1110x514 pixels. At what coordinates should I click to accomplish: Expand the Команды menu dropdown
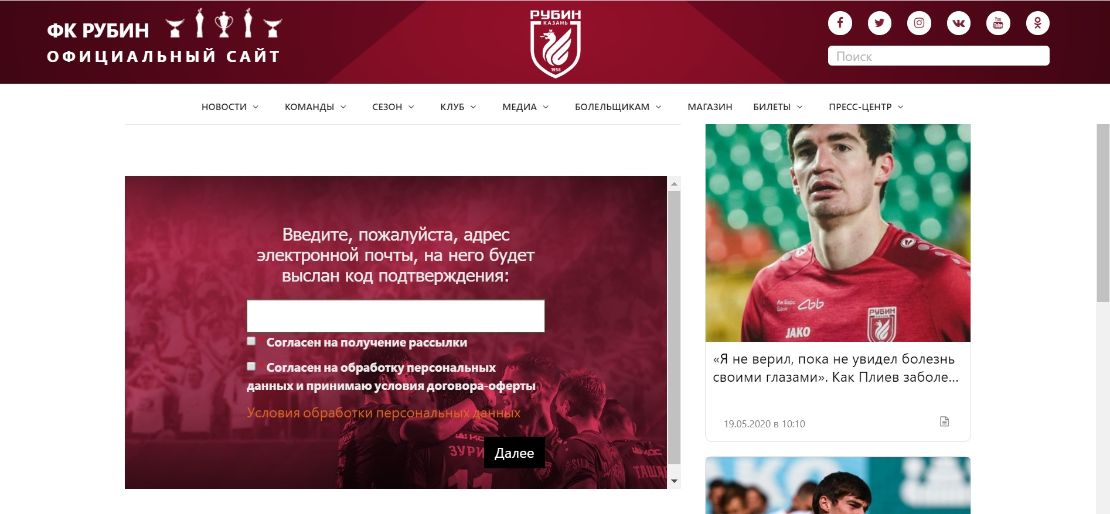click(316, 107)
